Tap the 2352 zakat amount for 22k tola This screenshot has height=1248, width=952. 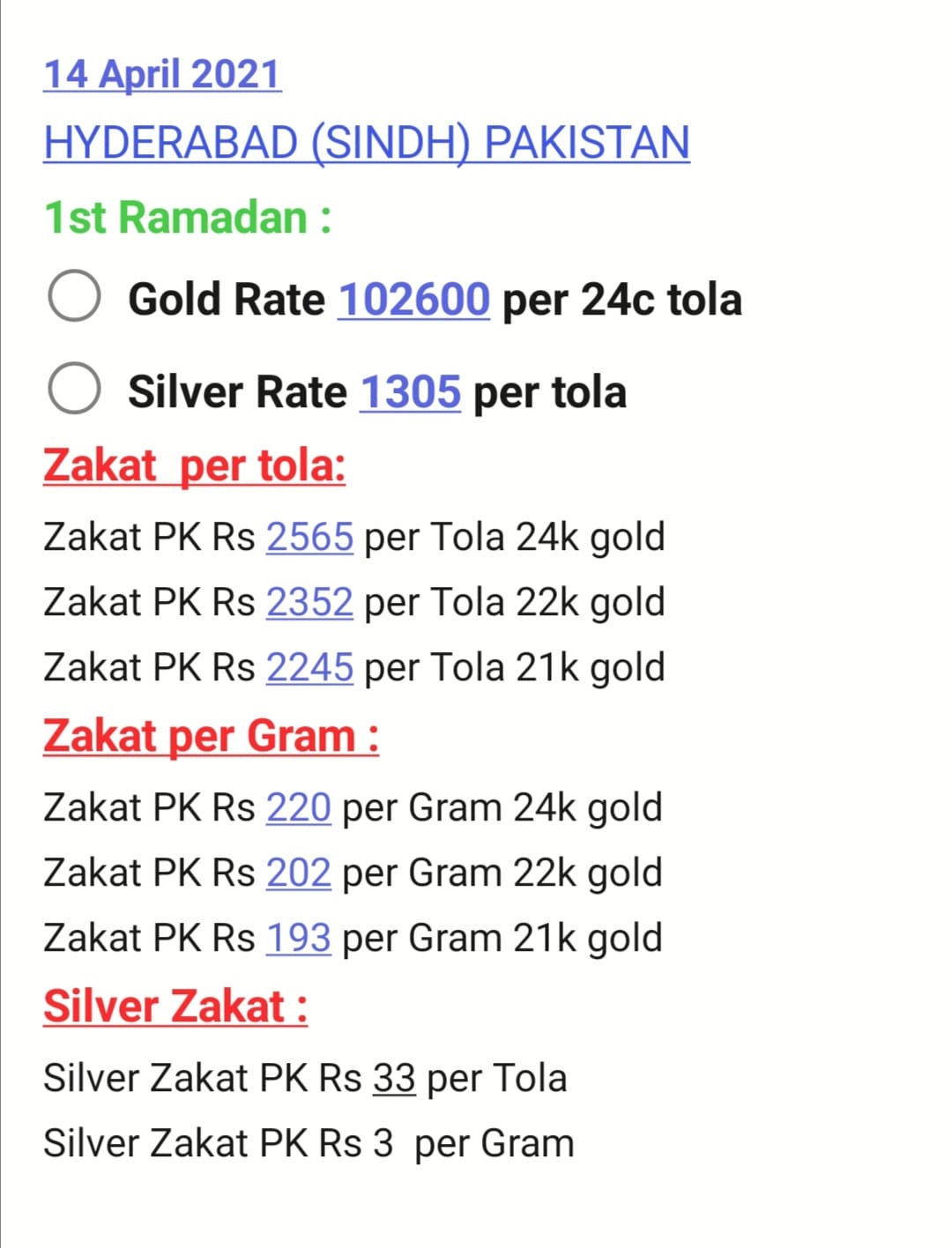coord(309,602)
